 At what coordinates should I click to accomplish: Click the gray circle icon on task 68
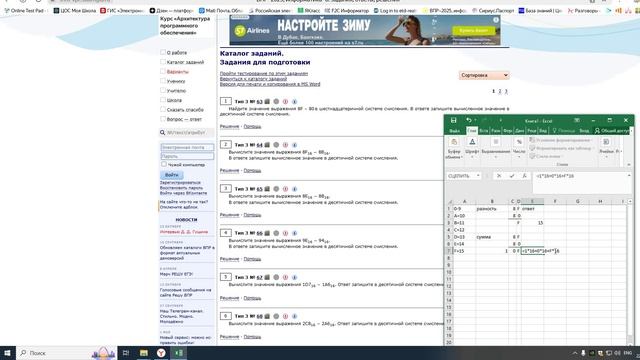pyautogui.click(x=276, y=316)
